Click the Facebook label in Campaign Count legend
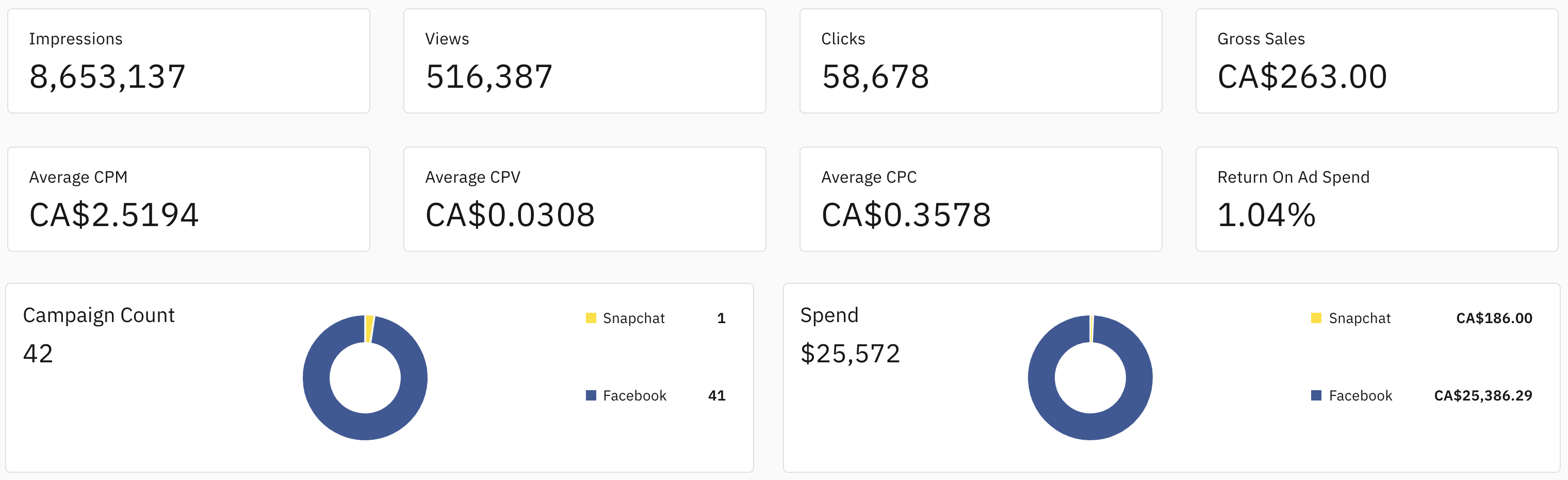 634,395
